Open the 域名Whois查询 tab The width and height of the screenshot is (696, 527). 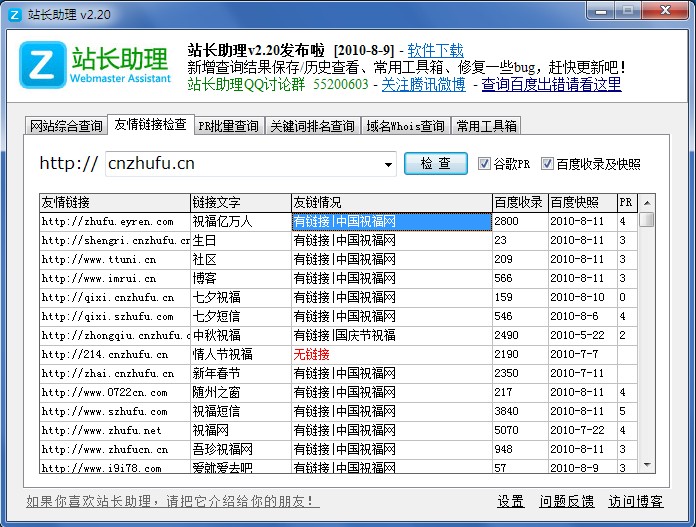pyautogui.click(x=406, y=126)
